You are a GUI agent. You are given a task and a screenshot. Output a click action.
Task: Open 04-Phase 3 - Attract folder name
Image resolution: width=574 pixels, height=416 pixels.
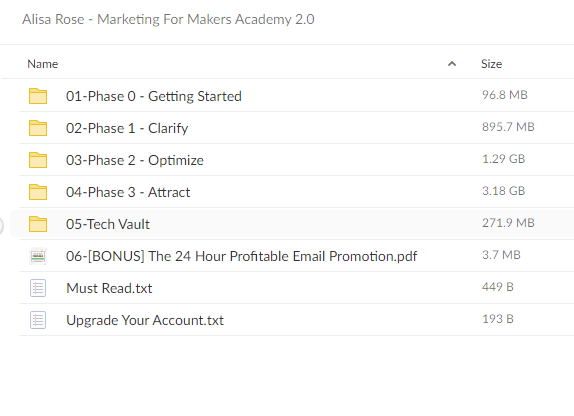tap(128, 192)
